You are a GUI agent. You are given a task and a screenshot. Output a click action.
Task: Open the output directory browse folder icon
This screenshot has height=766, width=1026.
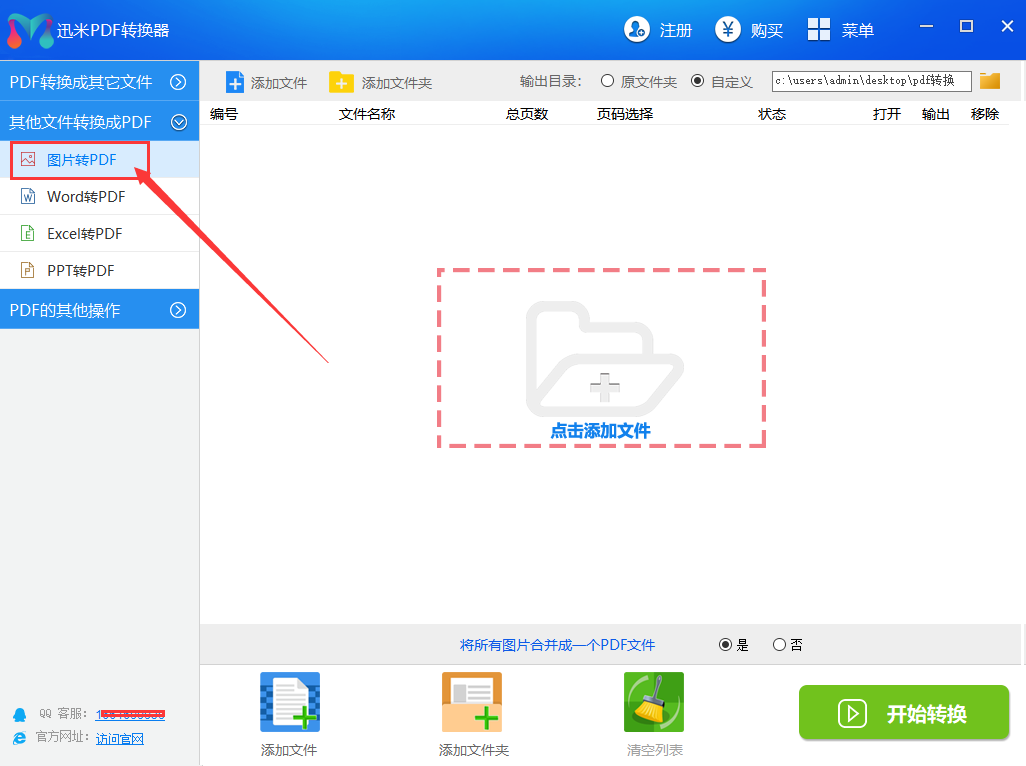pyautogui.click(x=990, y=81)
